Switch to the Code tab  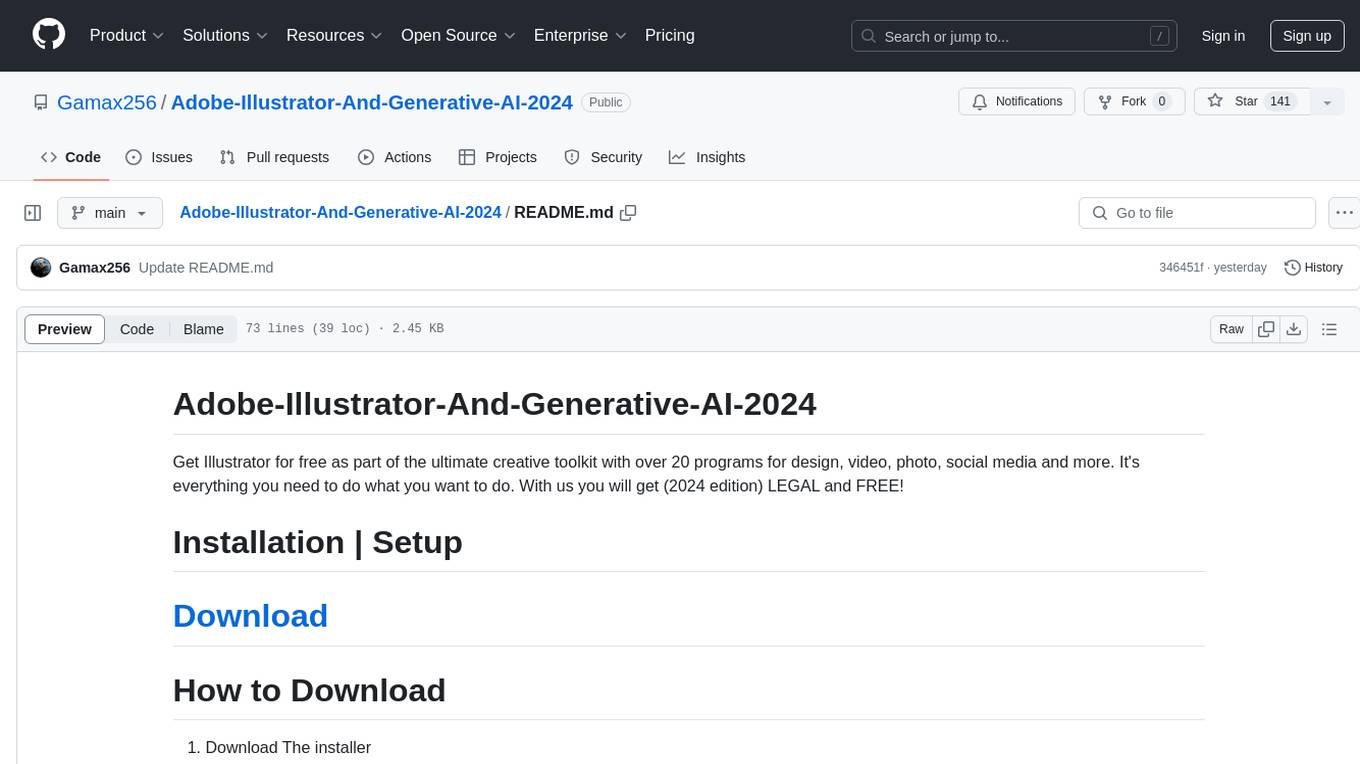[71, 157]
